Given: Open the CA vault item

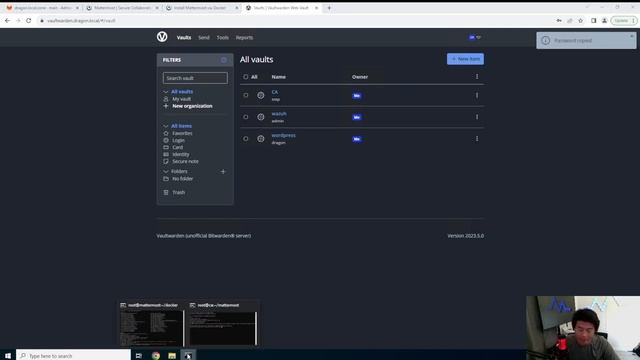Looking at the screenshot, I should pos(275,92).
